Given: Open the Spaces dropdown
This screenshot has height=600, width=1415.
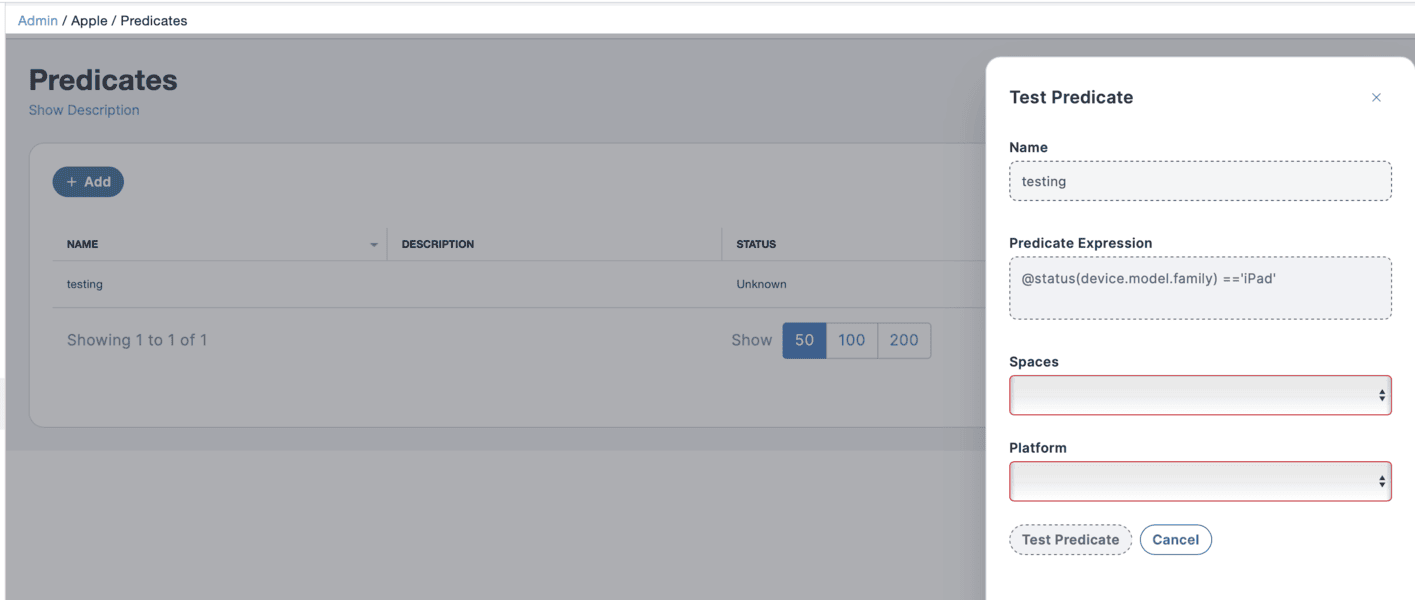Looking at the screenshot, I should tap(1200, 395).
